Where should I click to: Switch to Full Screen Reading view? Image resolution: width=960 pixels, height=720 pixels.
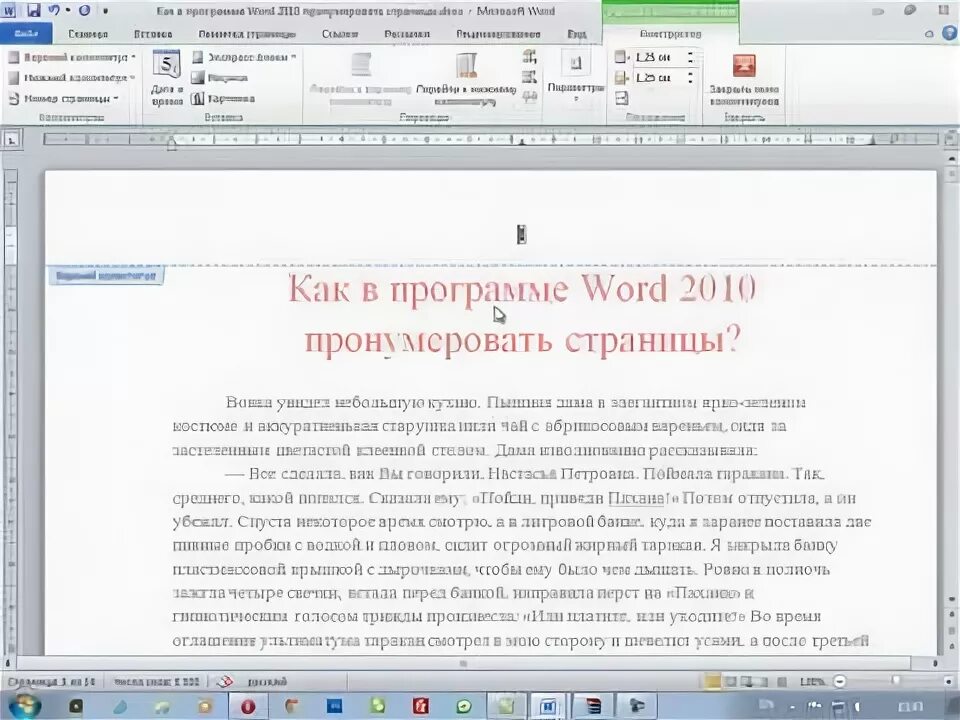[730, 681]
